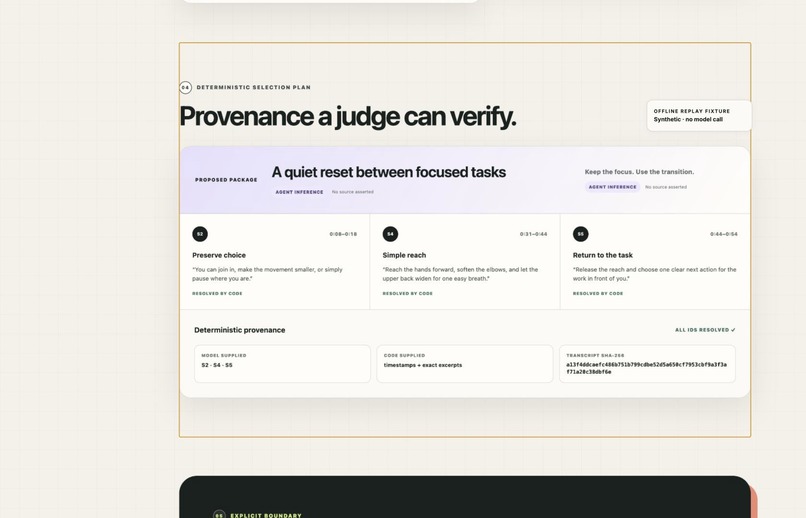Viewport: 806px width, 518px height.
Task: Click the Code Supplied timestamps box
Action: click(x=465, y=364)
